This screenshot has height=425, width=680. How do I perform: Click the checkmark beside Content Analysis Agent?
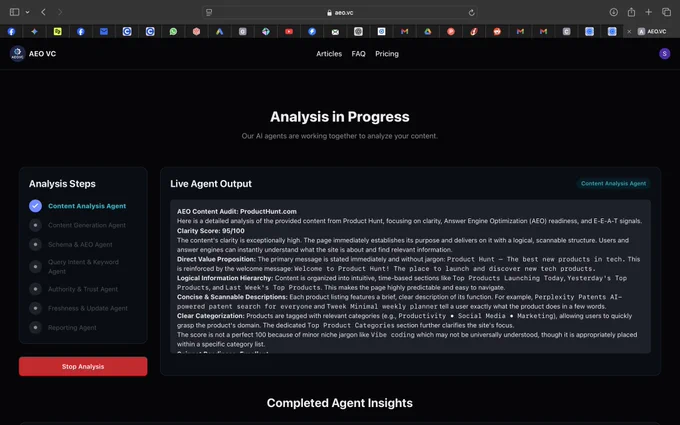coord(36,206)
